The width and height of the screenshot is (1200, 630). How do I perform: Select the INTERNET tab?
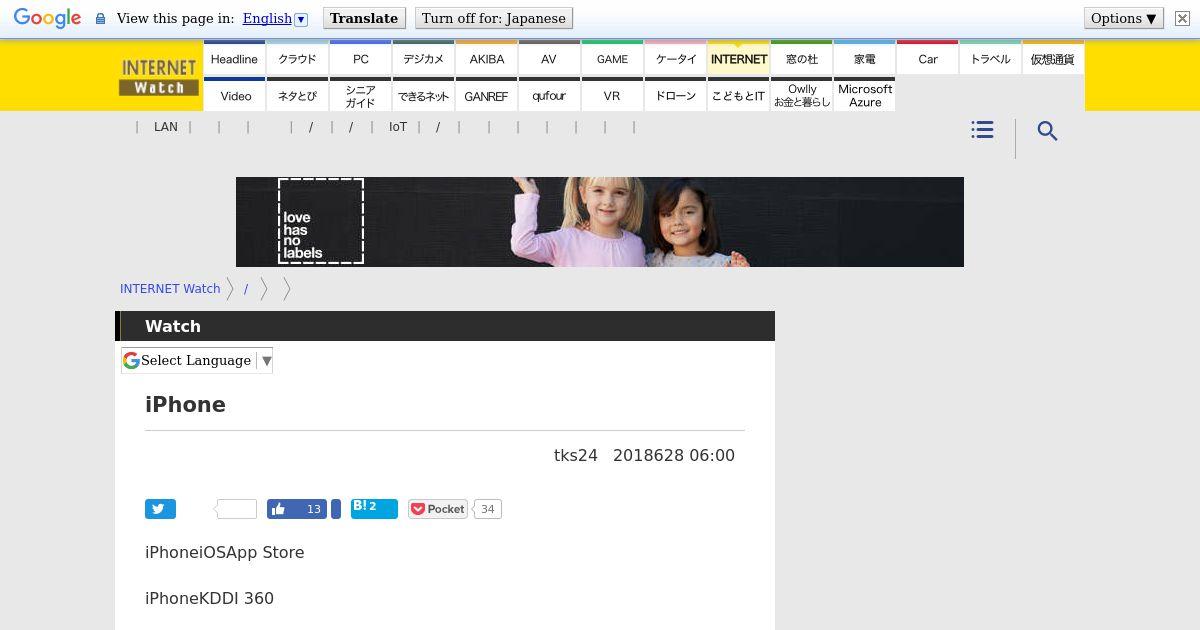click(738, 58)
